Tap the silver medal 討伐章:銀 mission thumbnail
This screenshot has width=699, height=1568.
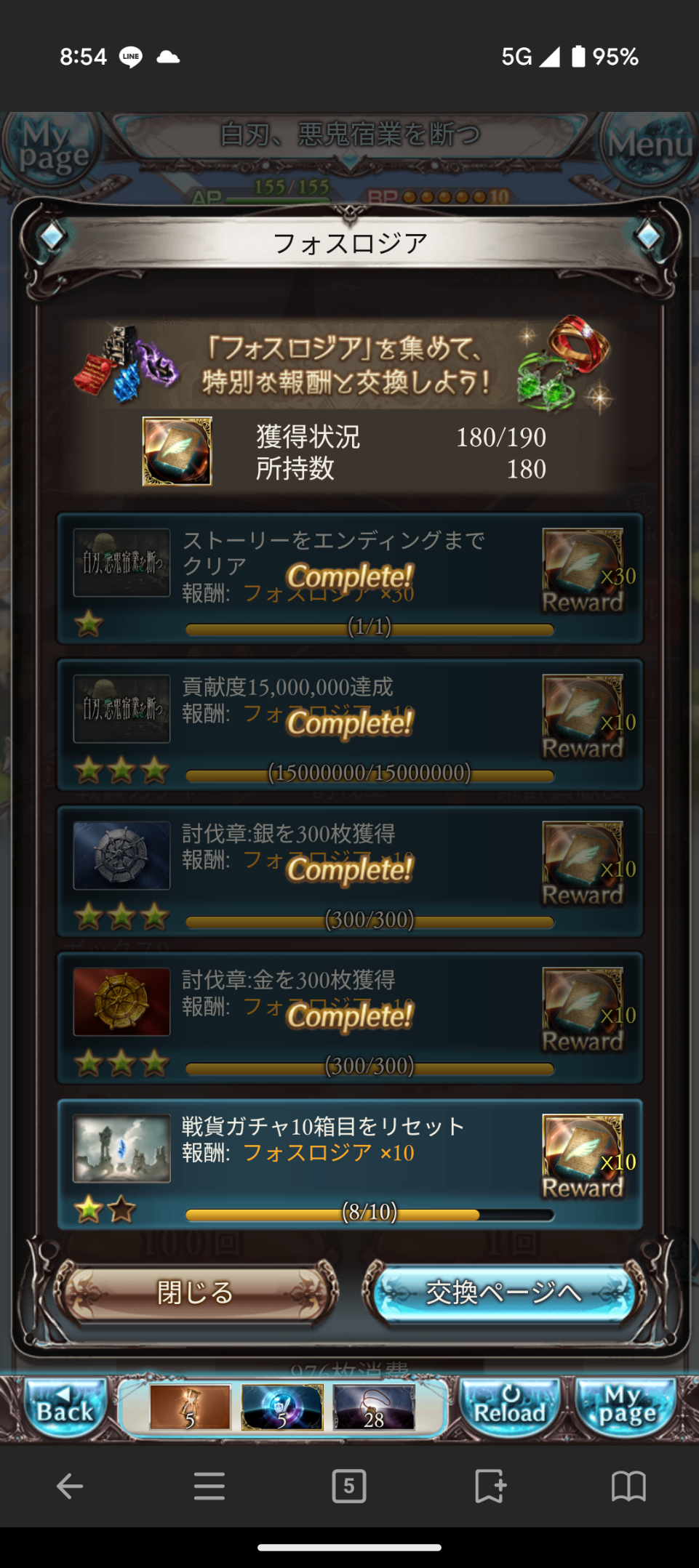click(x=121, y=855)
